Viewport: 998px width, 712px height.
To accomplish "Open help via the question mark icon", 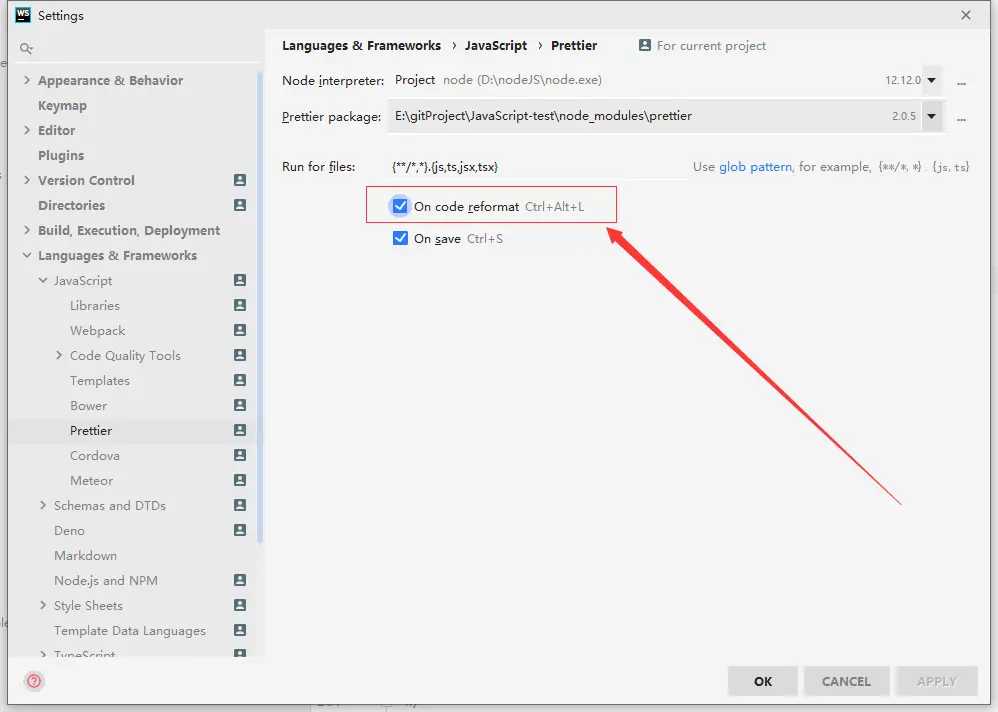I will pos(34,681).
